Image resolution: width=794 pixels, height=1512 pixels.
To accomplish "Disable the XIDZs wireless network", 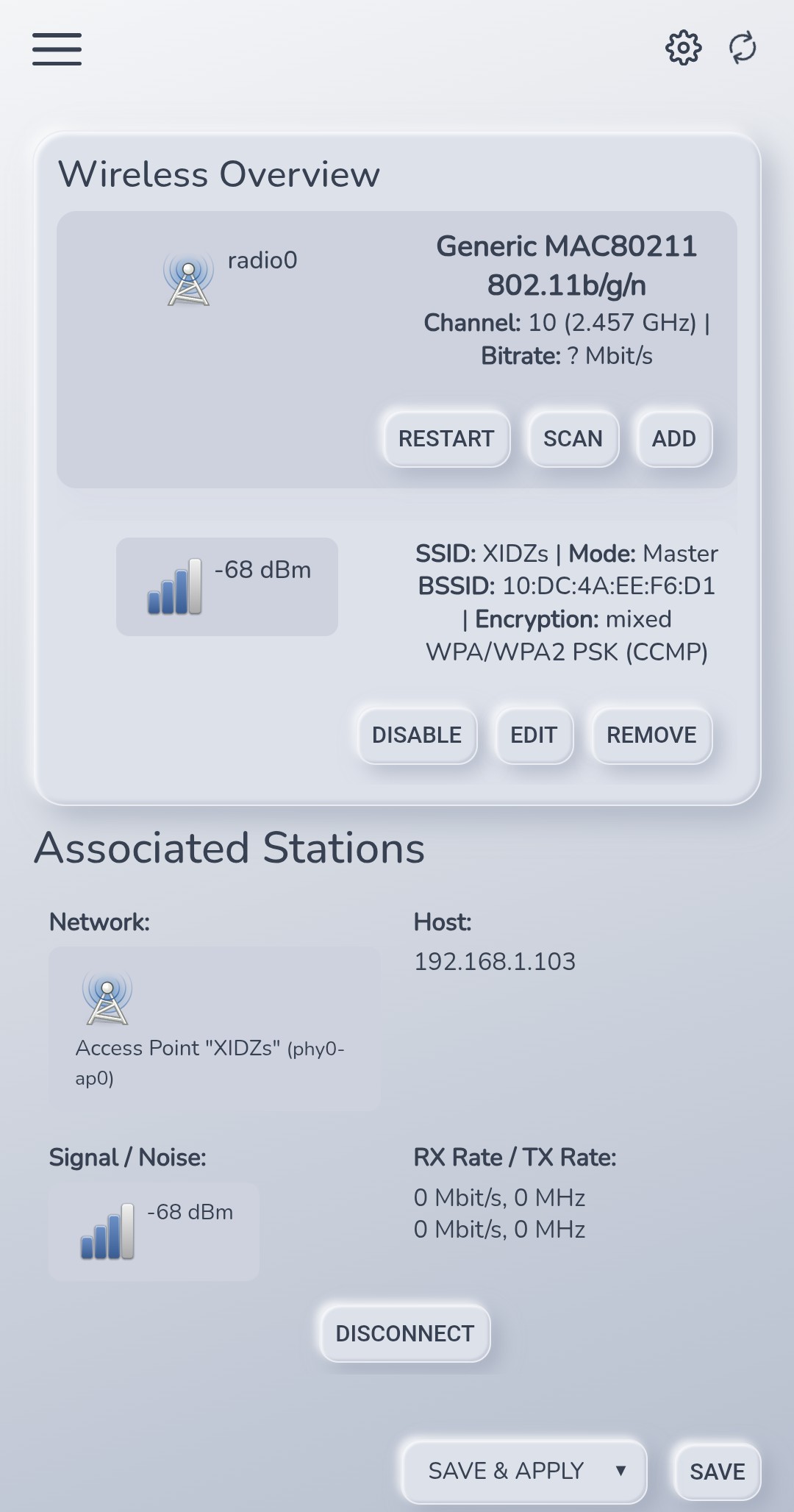I will (x=417, y=735).
